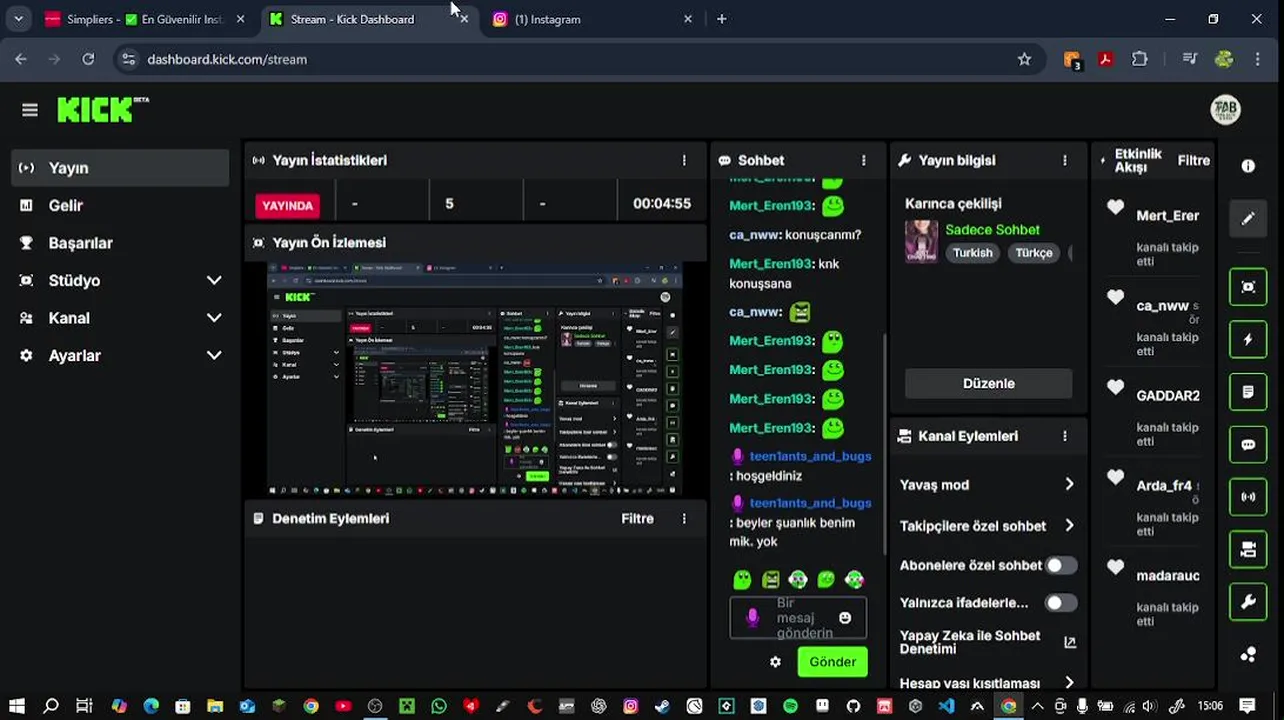Click username teen1ants_and_bugs above 'hoşgeldiniz'

coord(810,456)
